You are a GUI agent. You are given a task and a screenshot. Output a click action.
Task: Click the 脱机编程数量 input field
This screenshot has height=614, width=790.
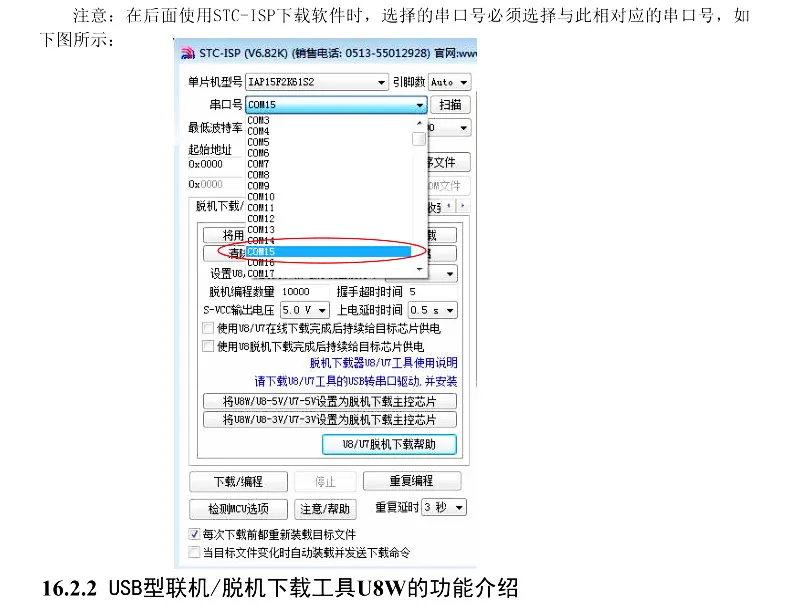click(304, 292)
